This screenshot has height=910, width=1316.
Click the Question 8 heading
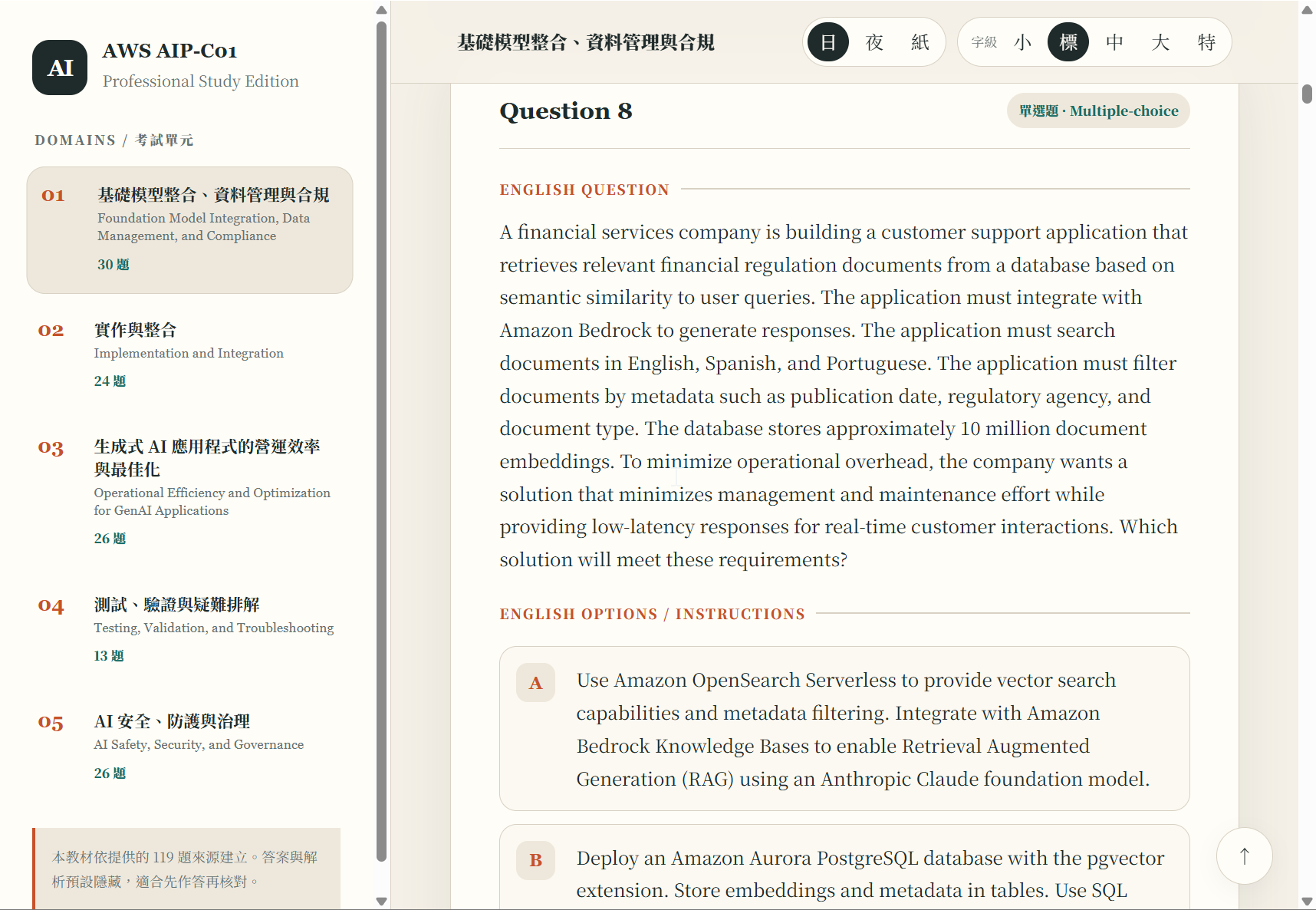pos(566,110)
